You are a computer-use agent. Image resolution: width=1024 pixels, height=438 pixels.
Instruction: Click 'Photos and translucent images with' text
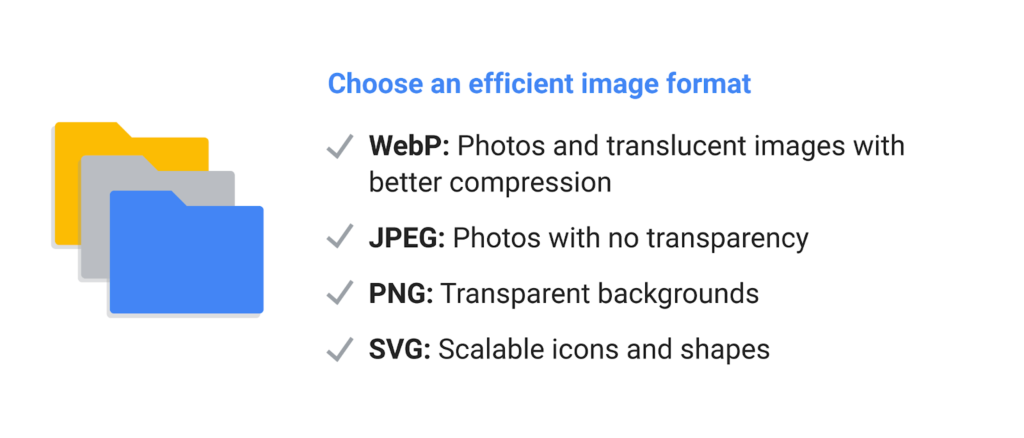click(x=680, y=146)
